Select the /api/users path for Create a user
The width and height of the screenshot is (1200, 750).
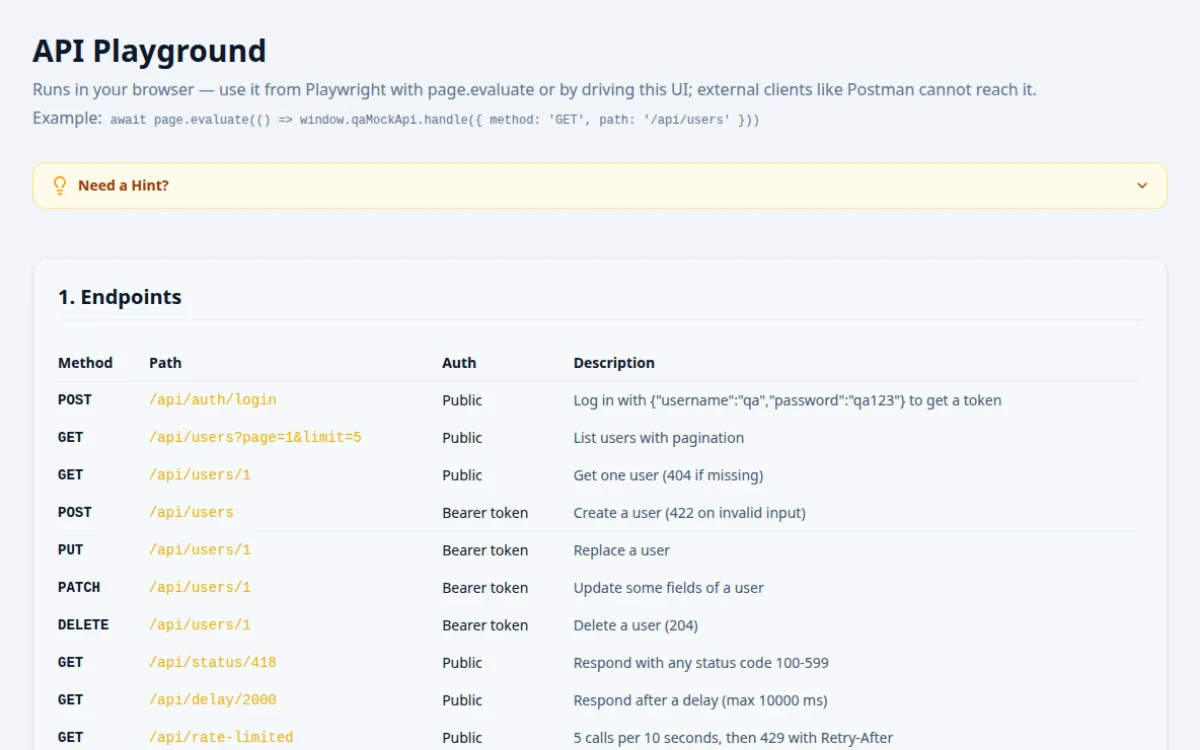click(x=191, y=512)
